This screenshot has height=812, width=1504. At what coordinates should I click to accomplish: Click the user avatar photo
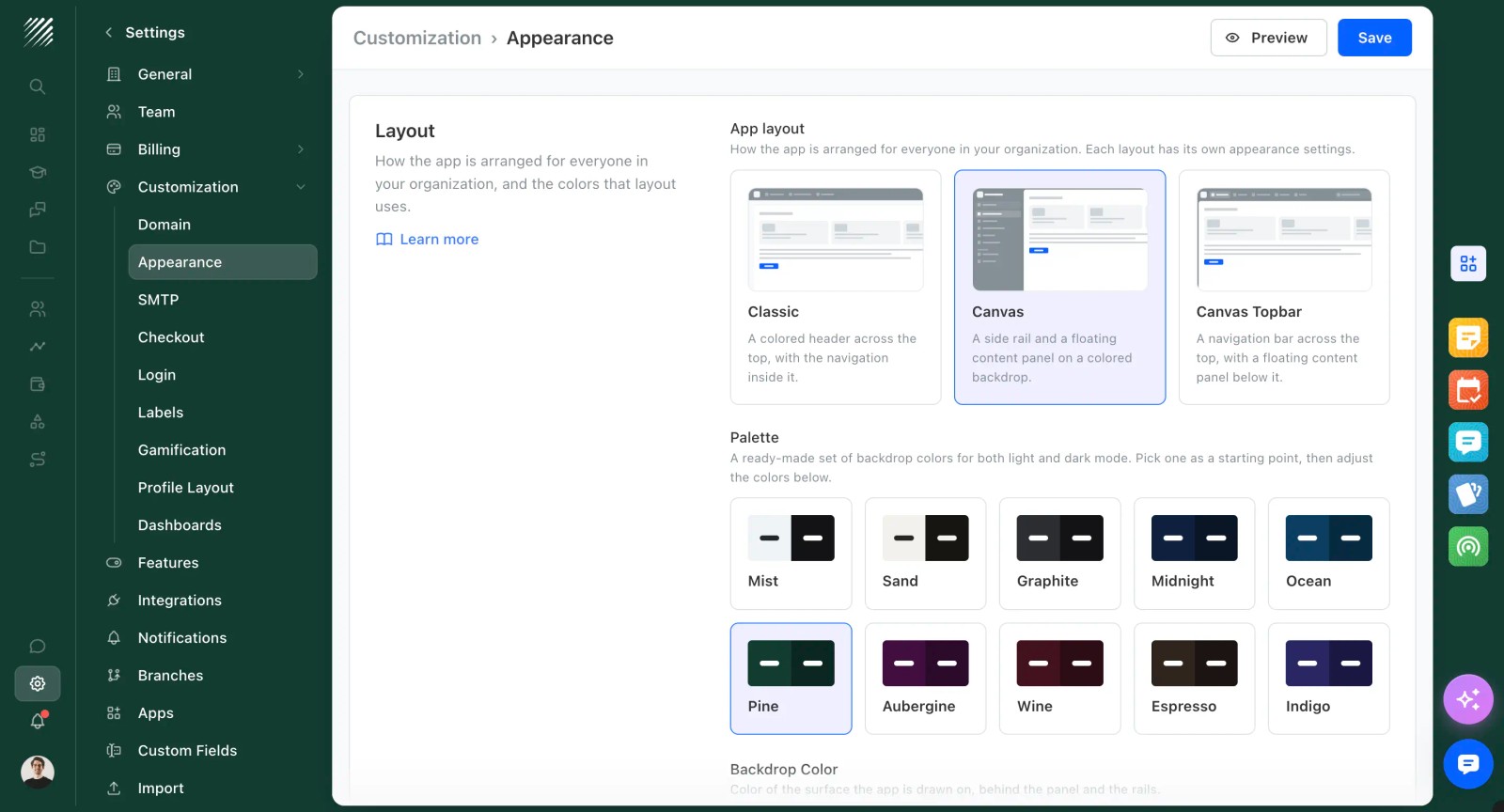point(38,772)
